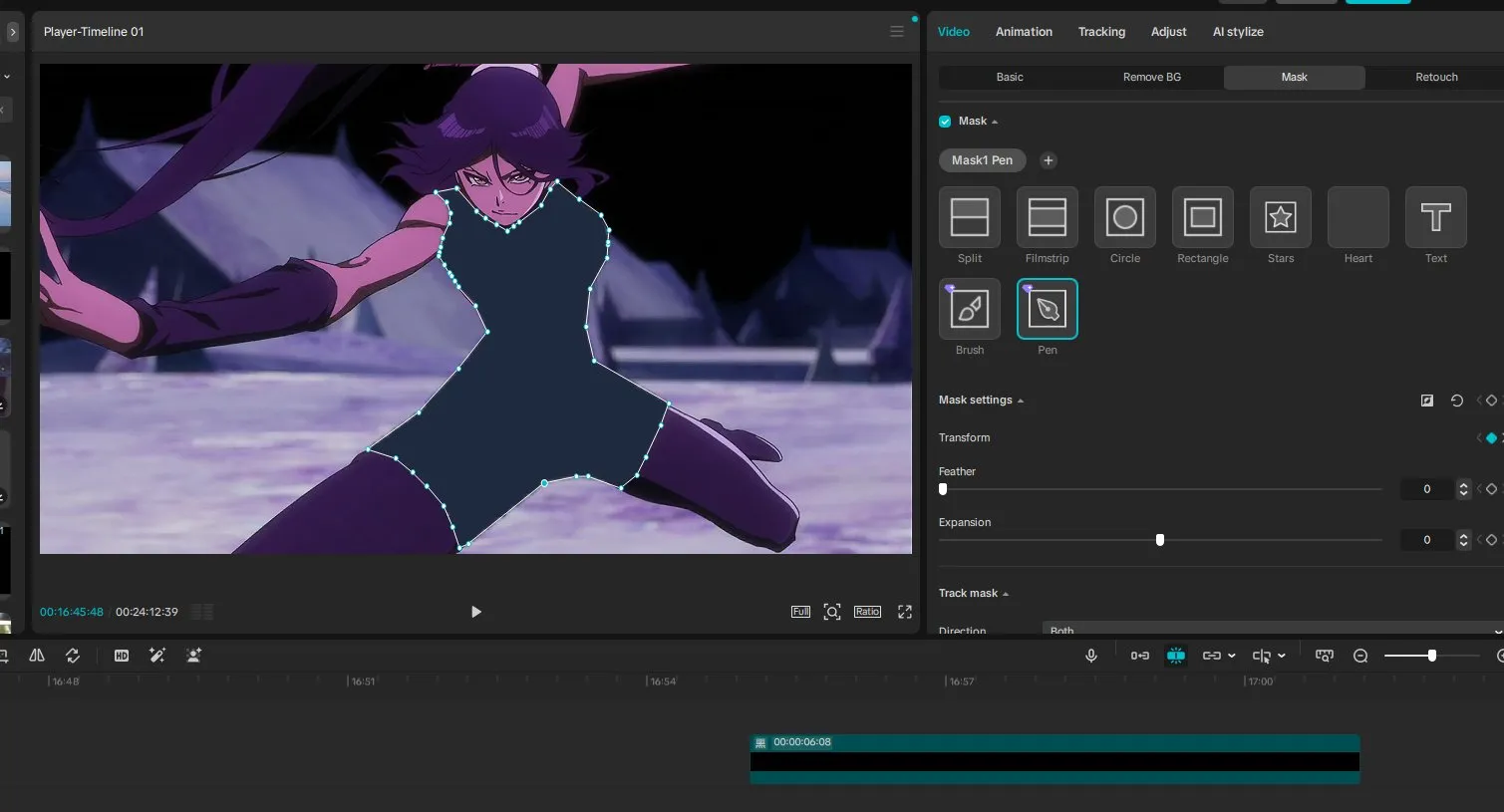Open the Retouch sub-tab
1504x812 pixels.
1436,78
